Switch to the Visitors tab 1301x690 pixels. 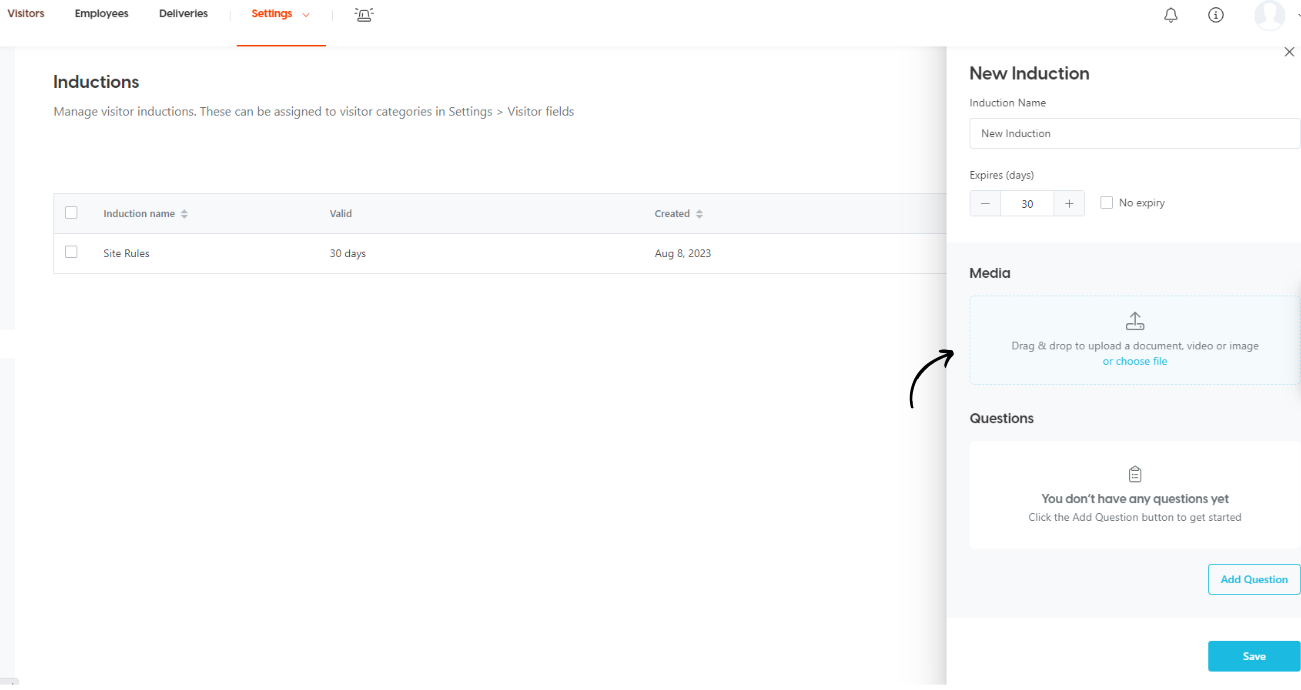coord(25,13)
